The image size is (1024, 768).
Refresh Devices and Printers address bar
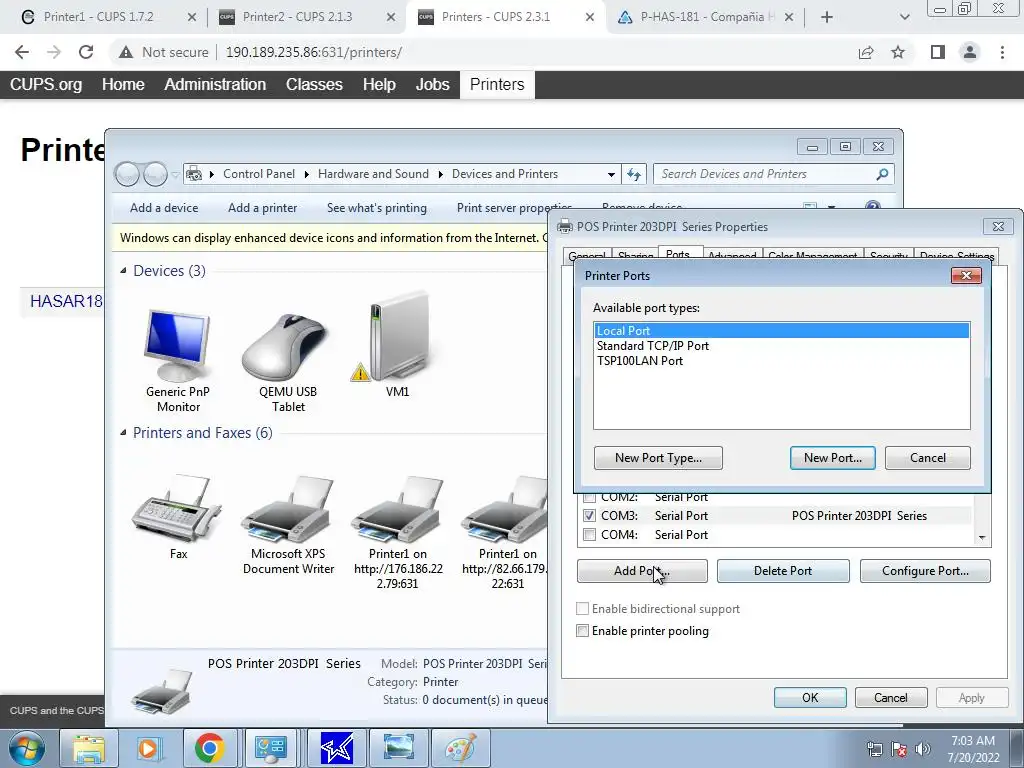[633, 174]
